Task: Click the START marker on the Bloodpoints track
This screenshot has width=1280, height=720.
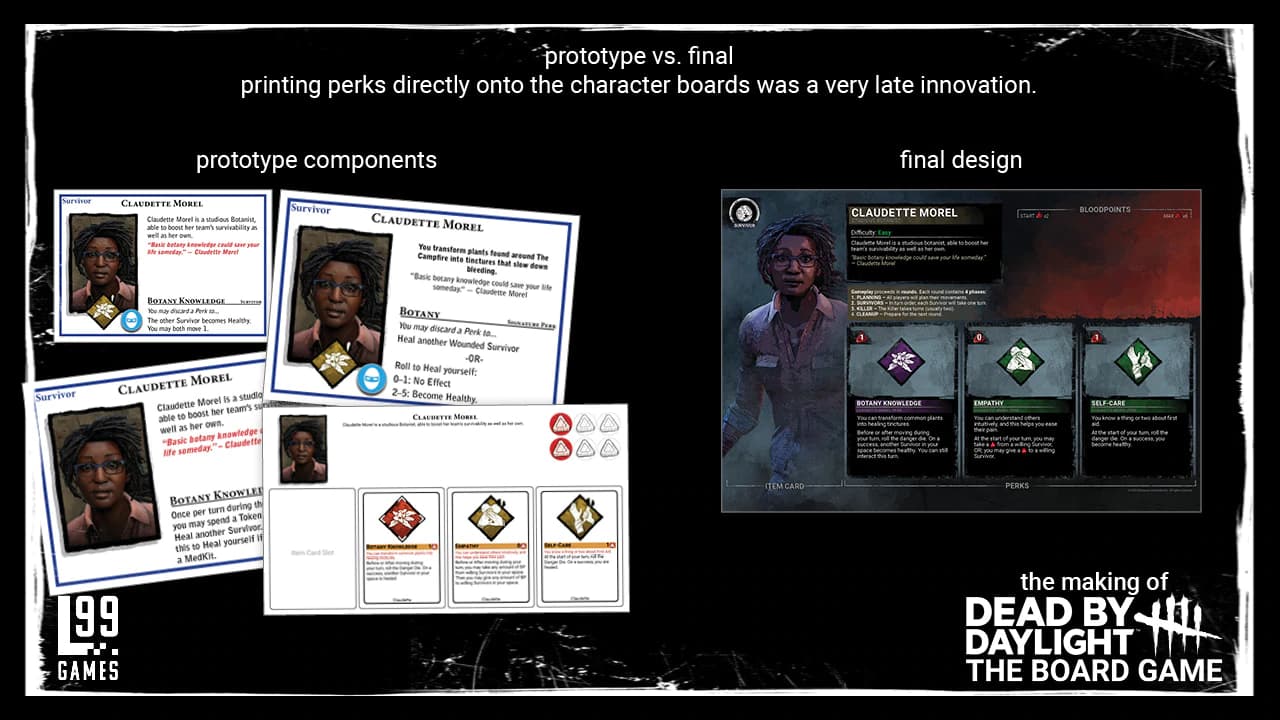Action: 1033,214
